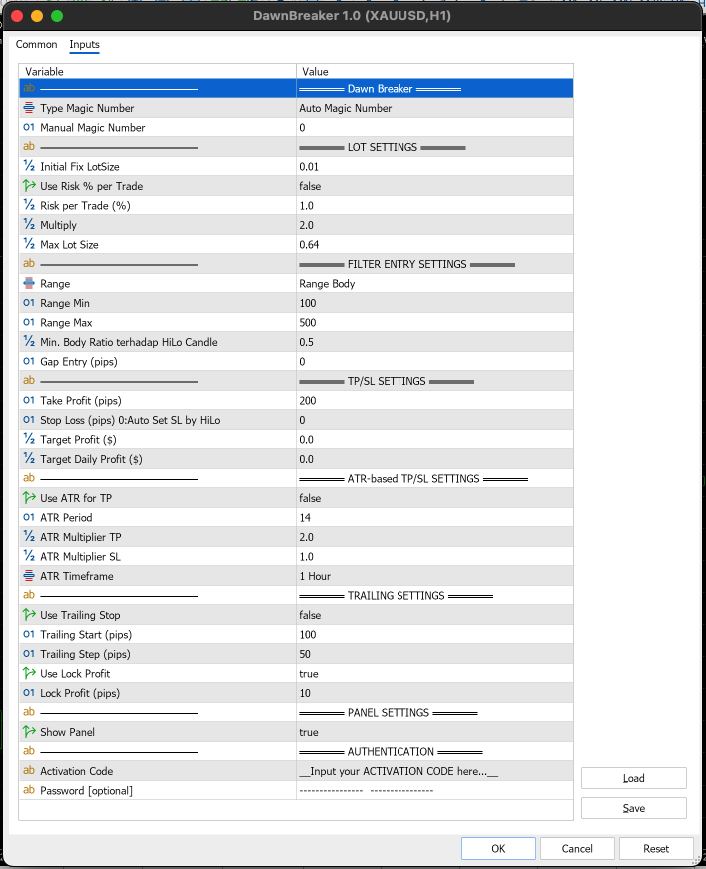Select the LOT SETTINGS separator row
Image resolution: width=706 pixels, height=869 pixels.
click(x=296, y=147)
